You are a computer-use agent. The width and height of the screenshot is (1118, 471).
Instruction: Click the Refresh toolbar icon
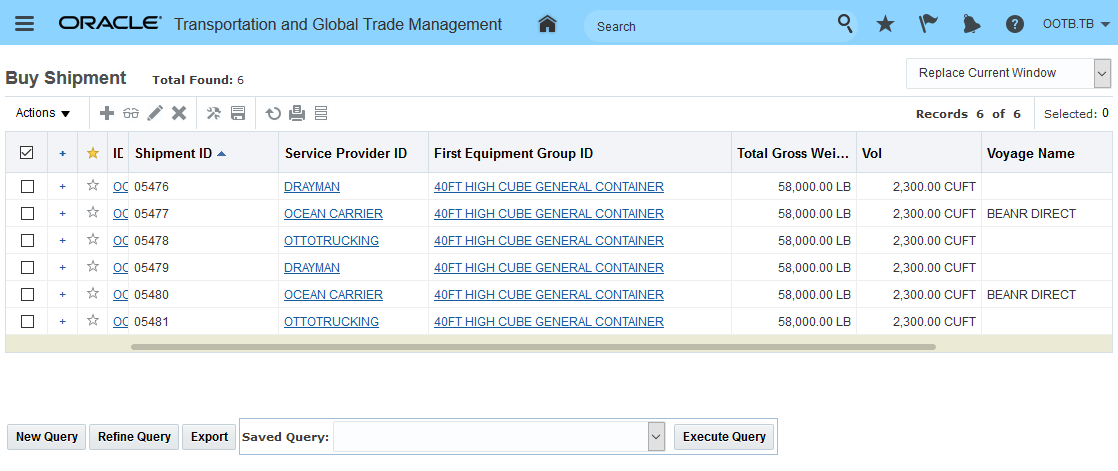click(x=273, y=113)
